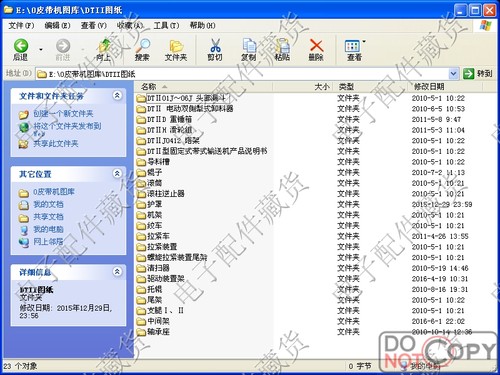Open the 后退 history dropdown arrow
The width and height of the screenshot is (500, 375).
(41, 50)
